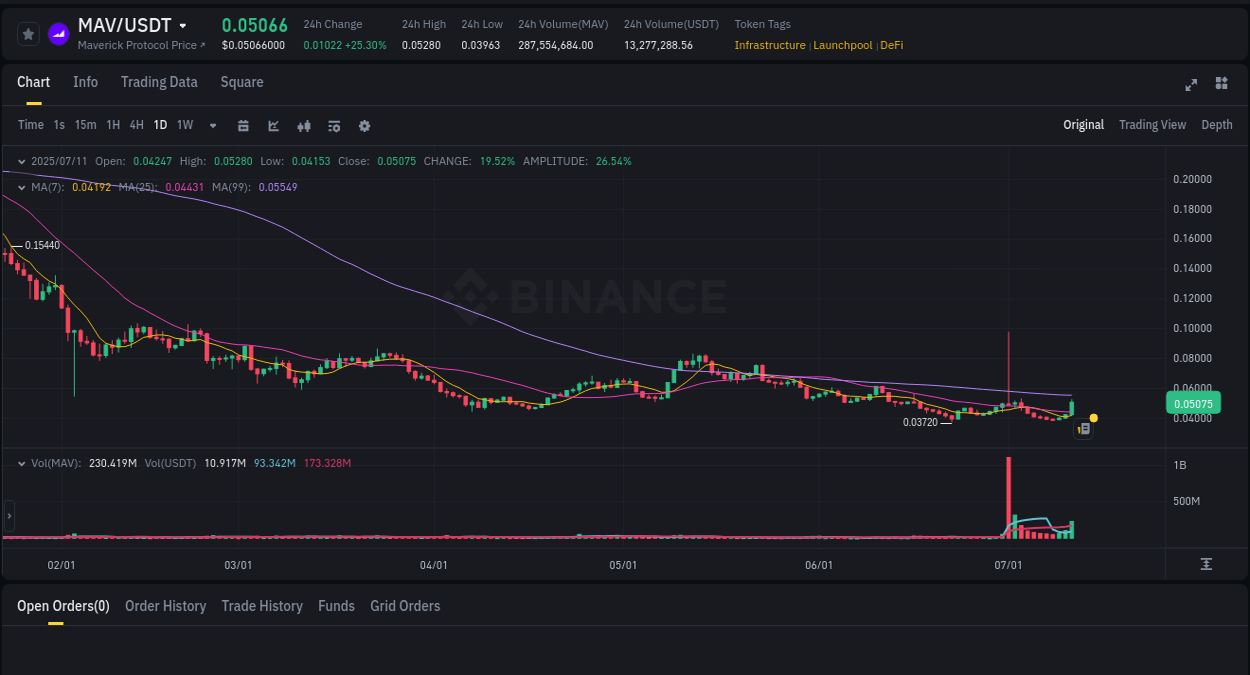Click the green 0.05075 price label
Image resolution: width=1250 pixels, height=675 pixels.
pos(1193,403)
